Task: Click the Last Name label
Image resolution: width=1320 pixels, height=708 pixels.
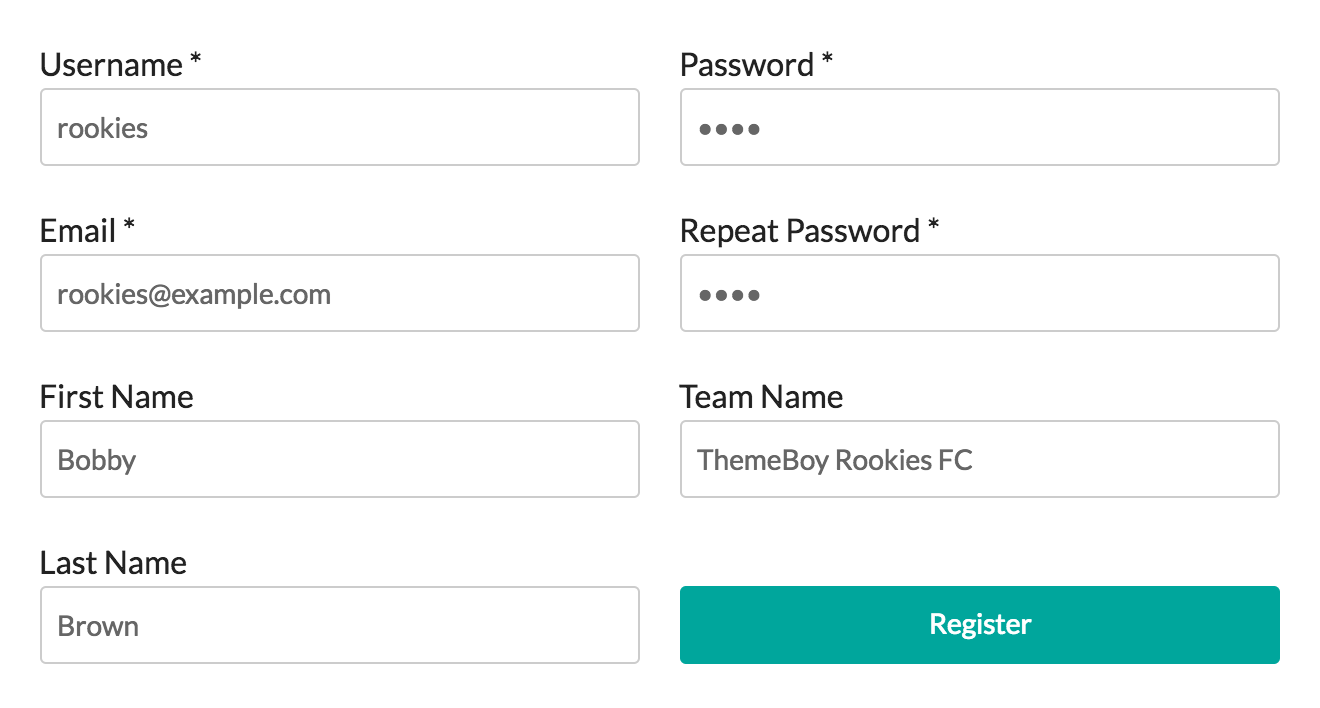Action: (113, 563)
